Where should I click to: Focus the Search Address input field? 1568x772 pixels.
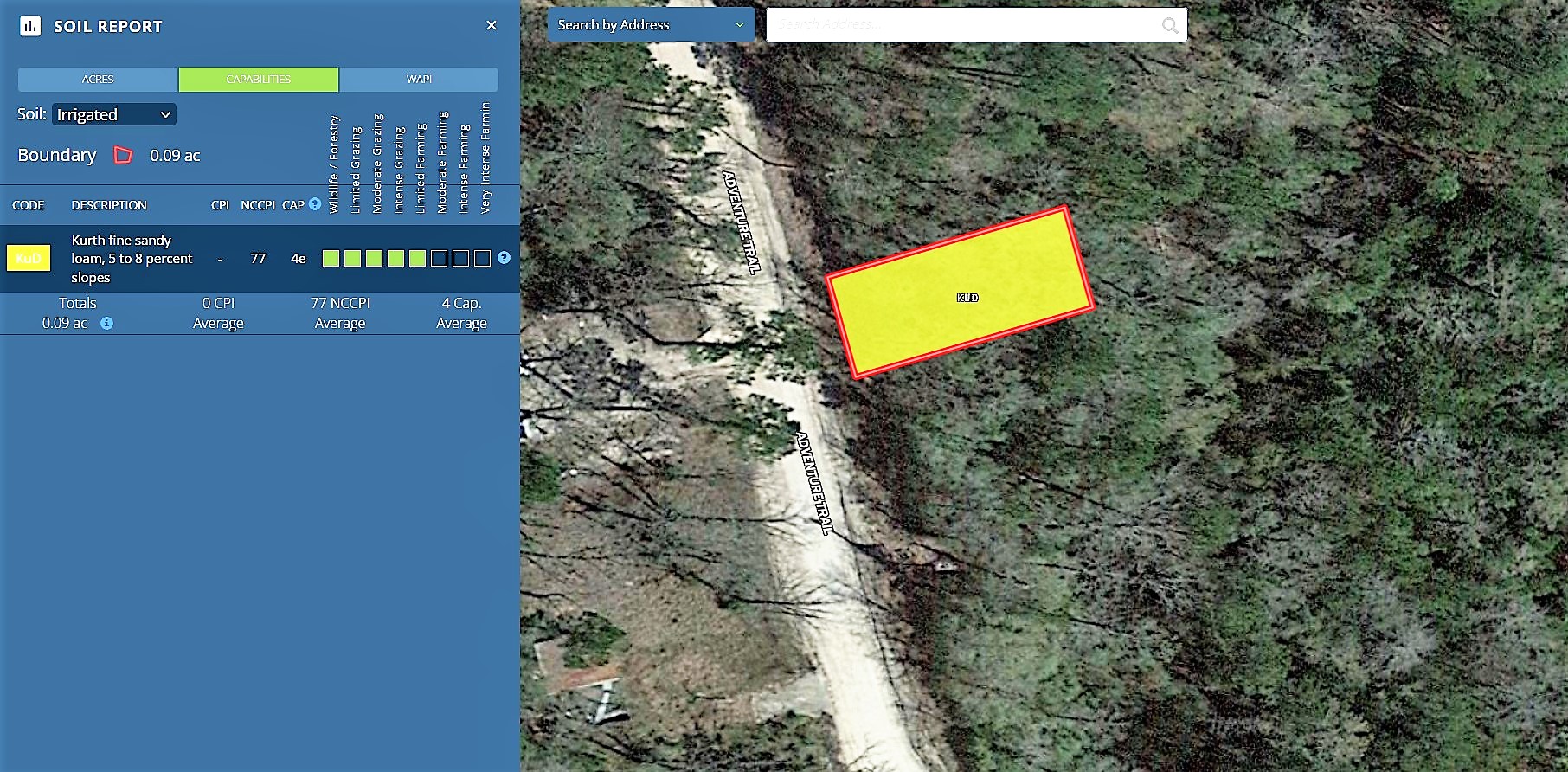tap(965, 25)
